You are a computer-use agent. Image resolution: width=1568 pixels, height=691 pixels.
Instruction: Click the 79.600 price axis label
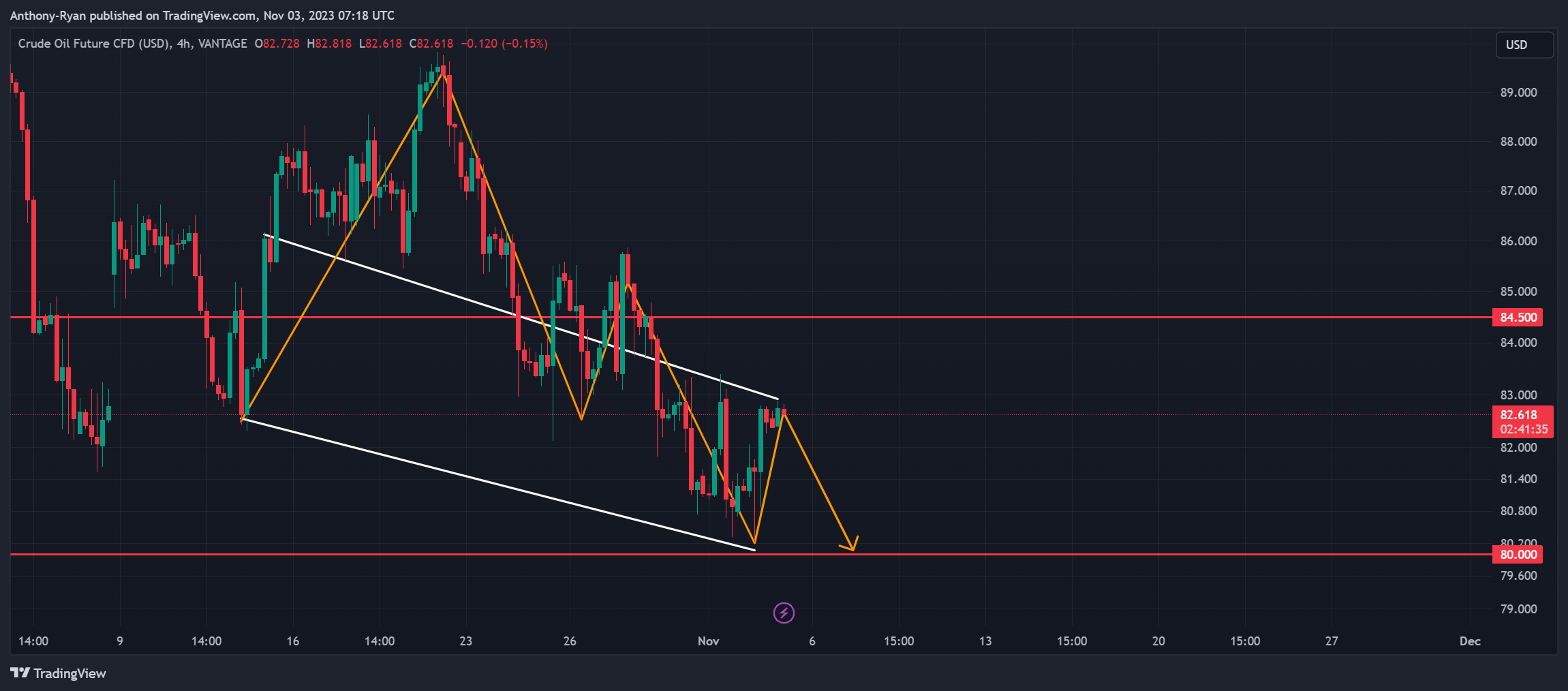1518,576
